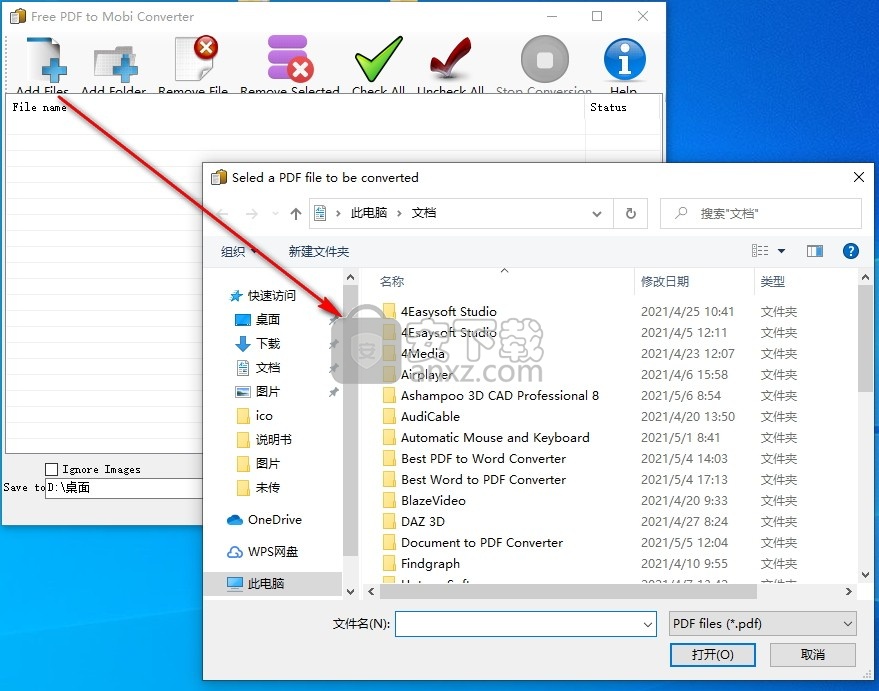Click navigation pane scroll down arrow

(x=350, y=591)
